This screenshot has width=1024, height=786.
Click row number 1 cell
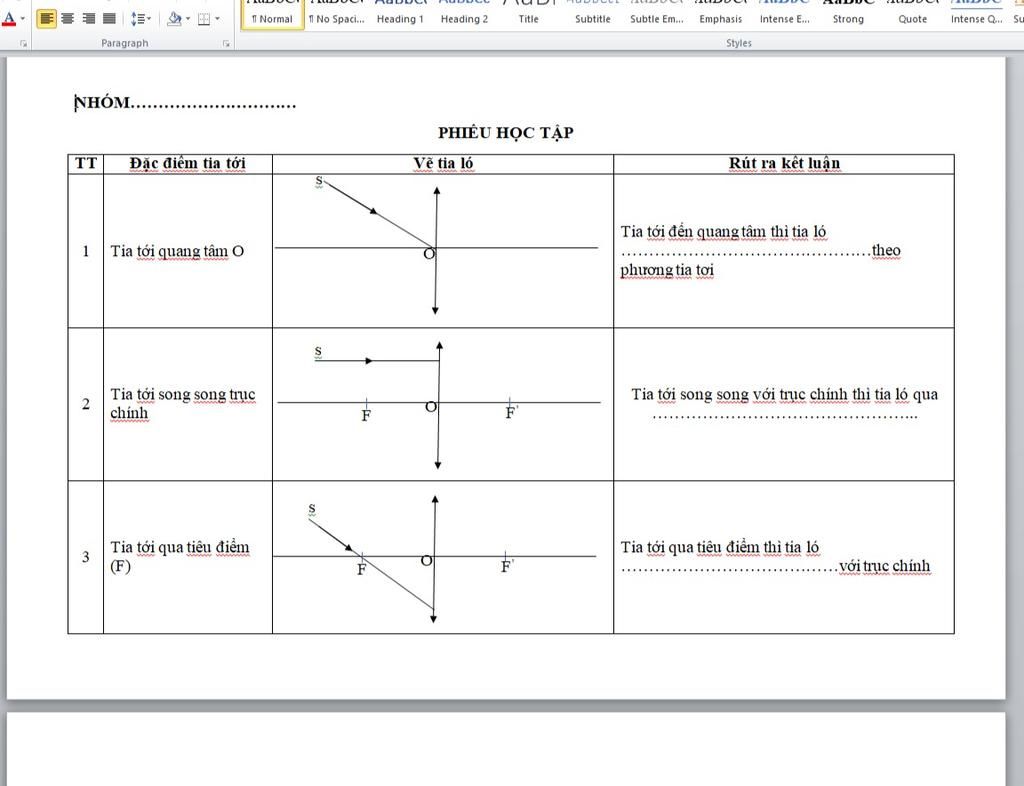pos(86,251)
